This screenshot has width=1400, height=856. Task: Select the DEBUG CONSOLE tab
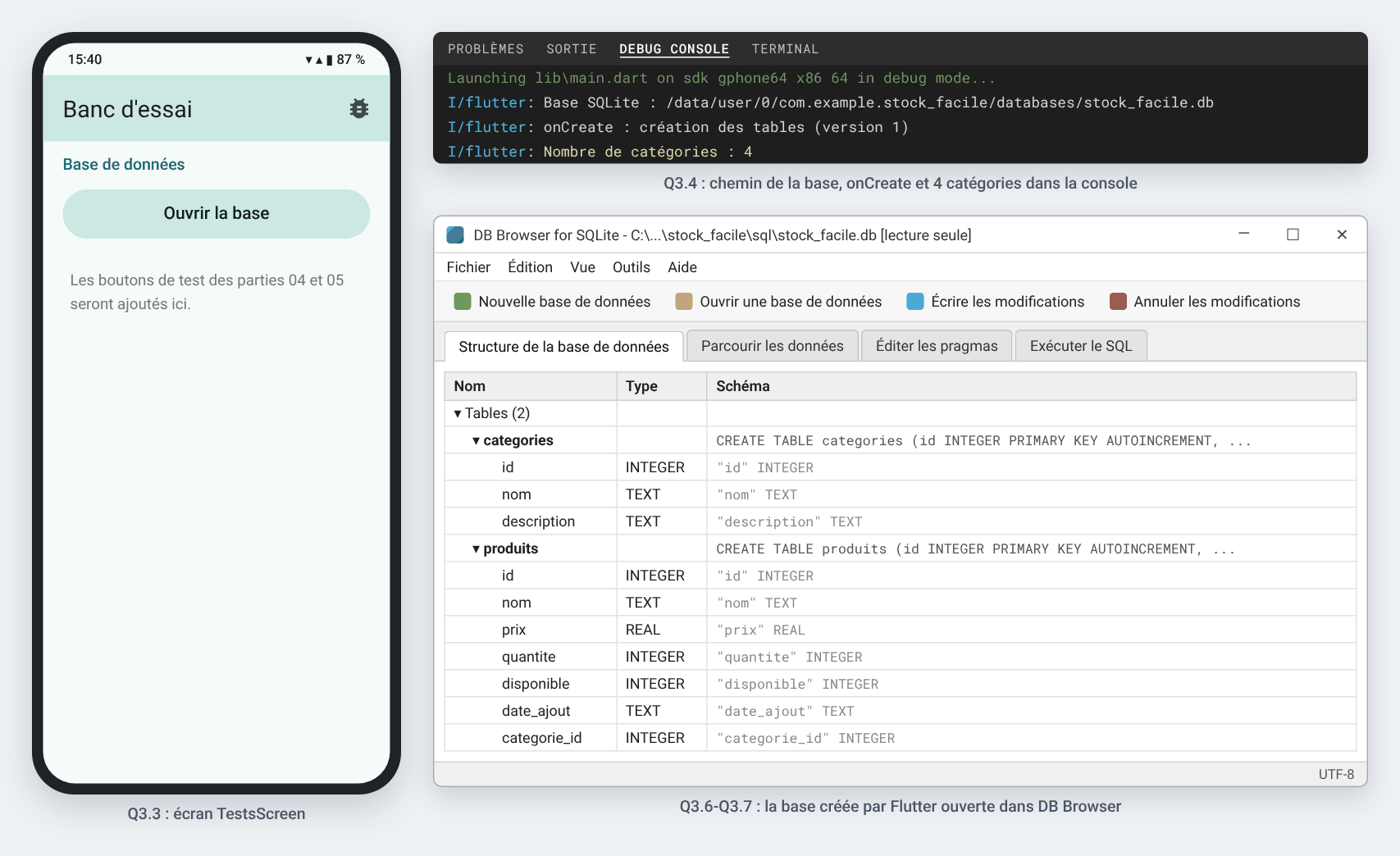pyautogui.click(x=674, y=49)
